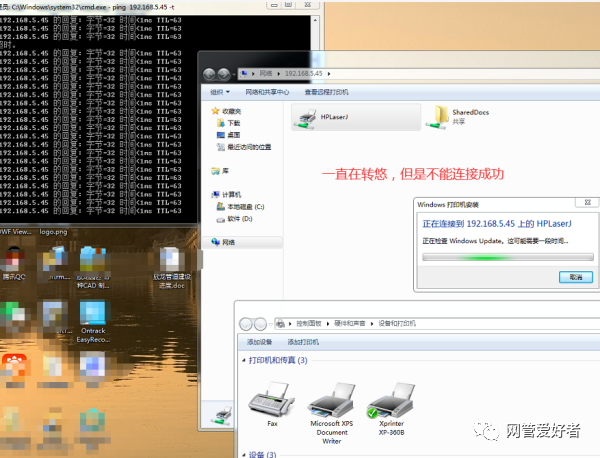600x458 pixels.
Task: Click 查看远程打印机 toolbar button
Action: 326,92
